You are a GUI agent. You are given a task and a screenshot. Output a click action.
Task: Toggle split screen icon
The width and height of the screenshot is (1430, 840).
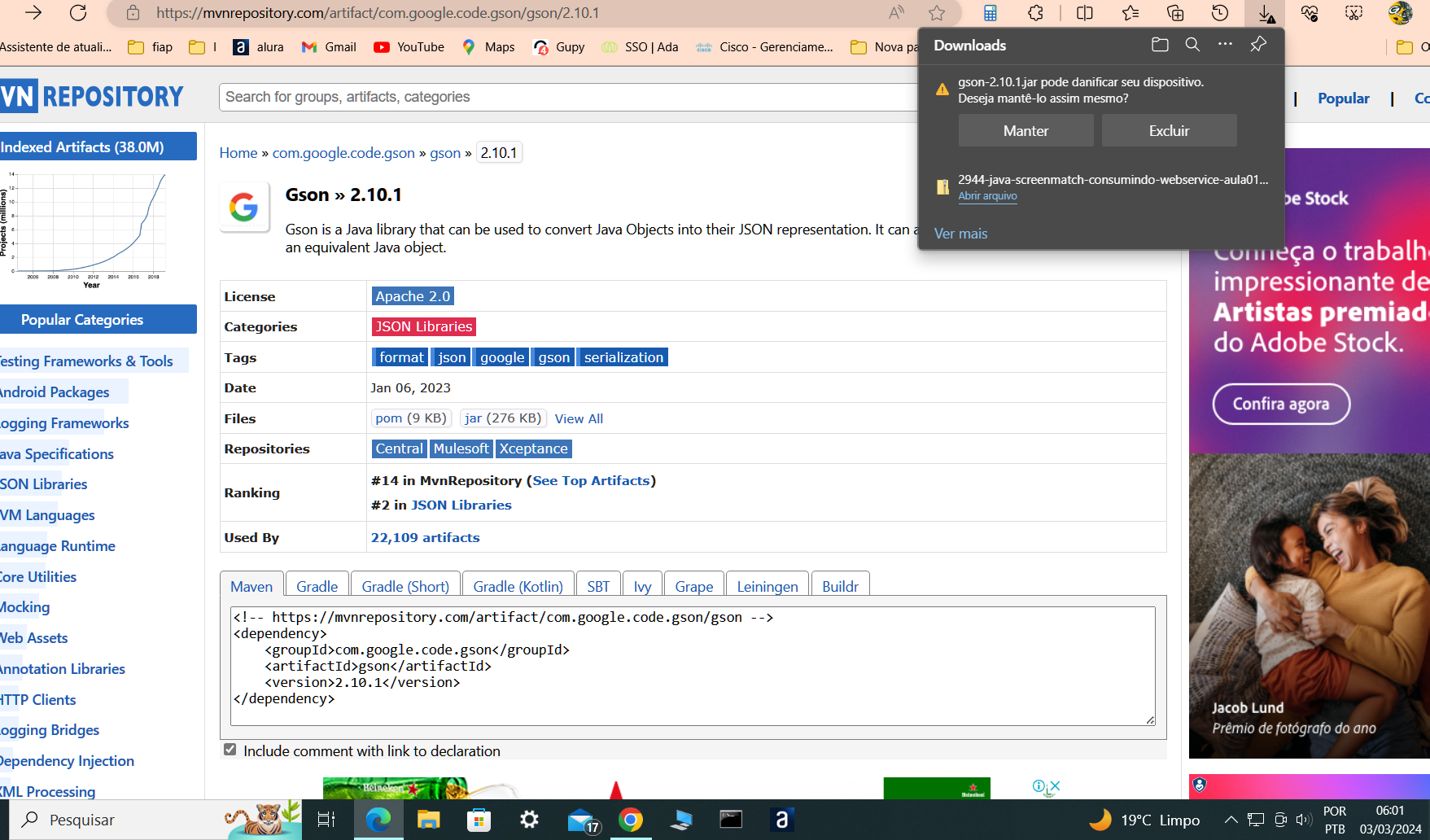click(x=1085, y=13)
